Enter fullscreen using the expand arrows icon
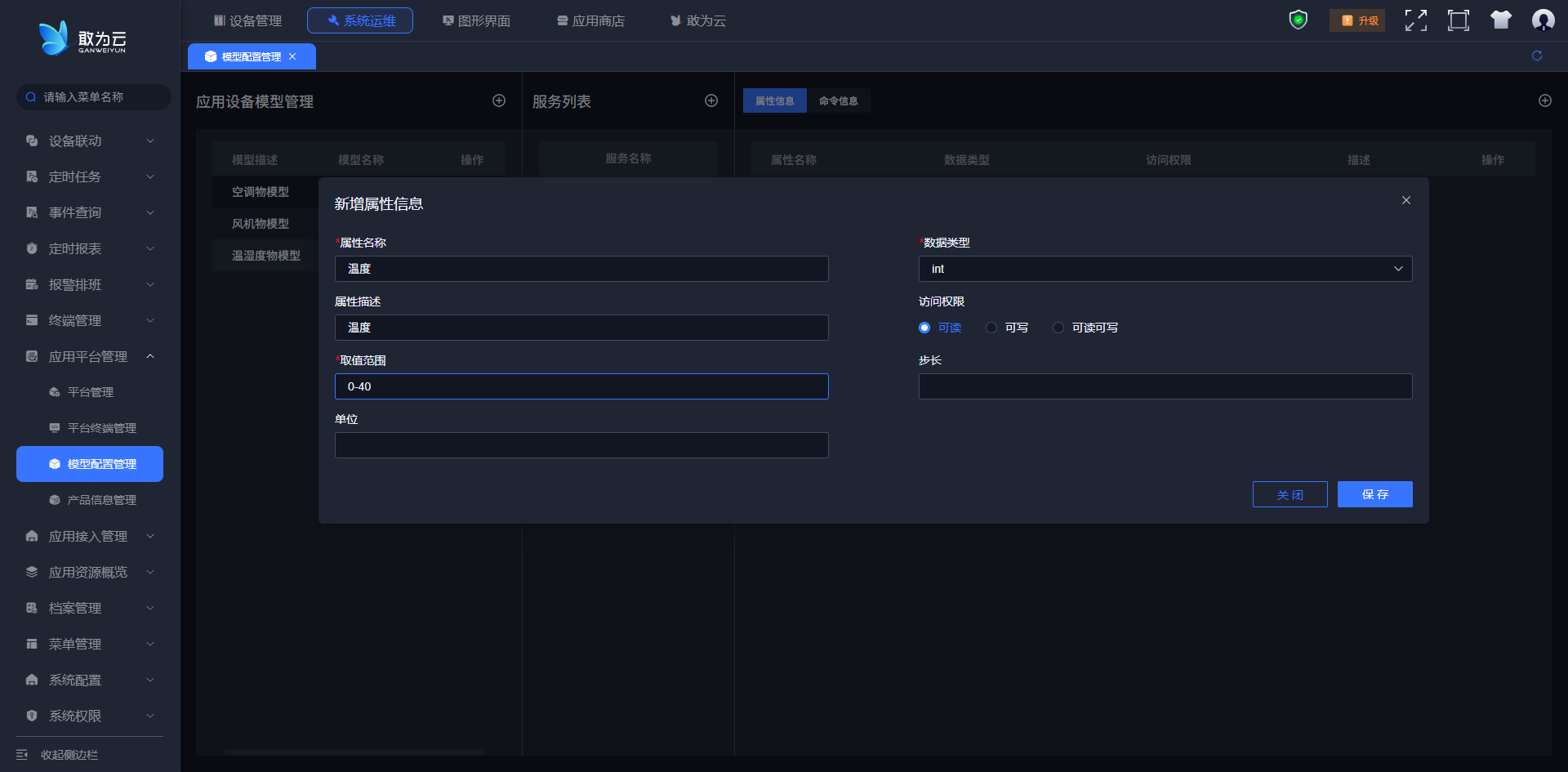 1415,20
